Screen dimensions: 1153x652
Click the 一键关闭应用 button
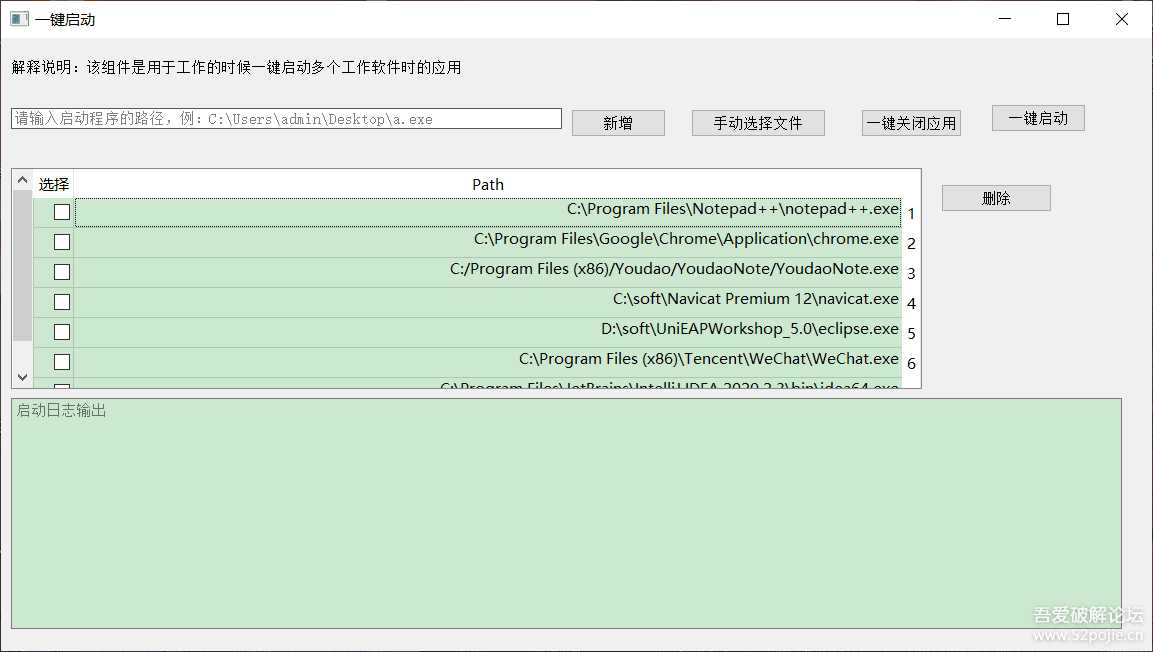911,124
